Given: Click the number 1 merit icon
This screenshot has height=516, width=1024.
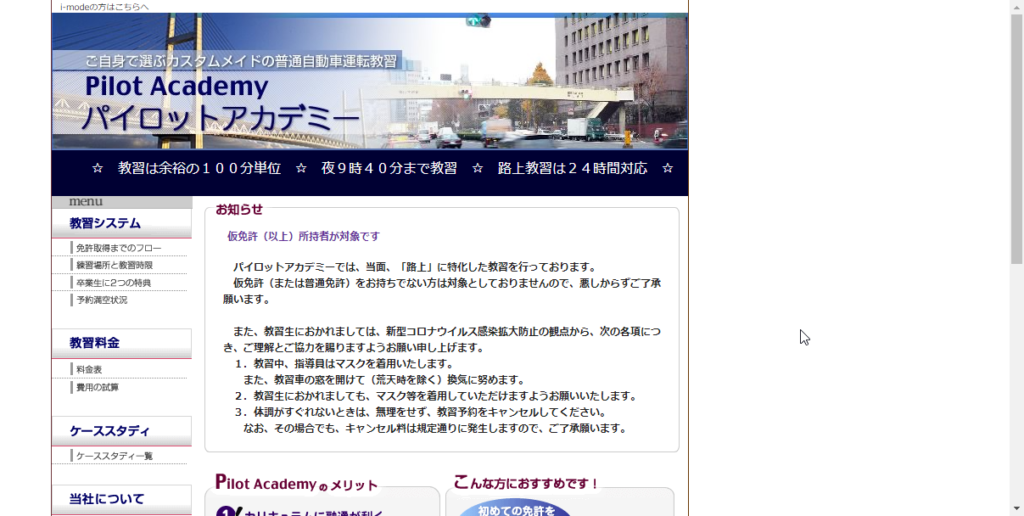Looking at the screenshot, I should [229, 511].
